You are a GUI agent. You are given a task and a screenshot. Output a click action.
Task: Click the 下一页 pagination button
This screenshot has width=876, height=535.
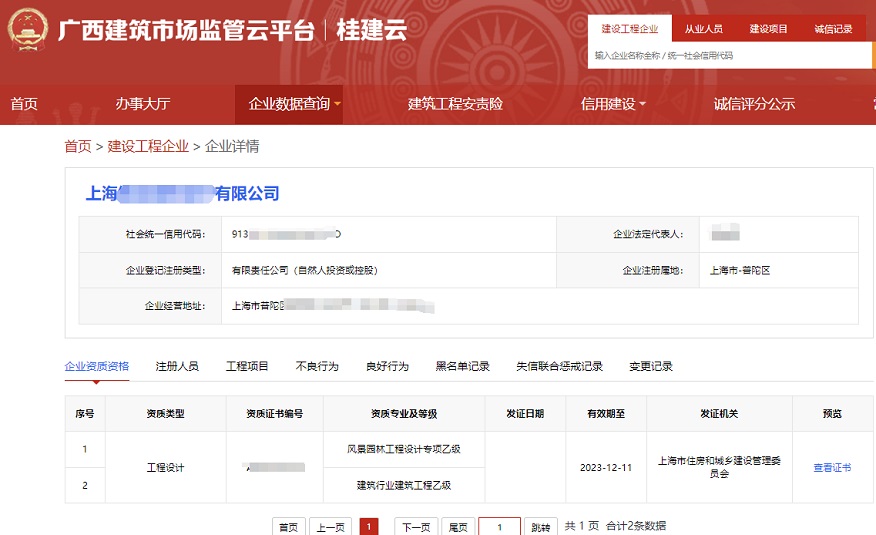pos(415,527)
